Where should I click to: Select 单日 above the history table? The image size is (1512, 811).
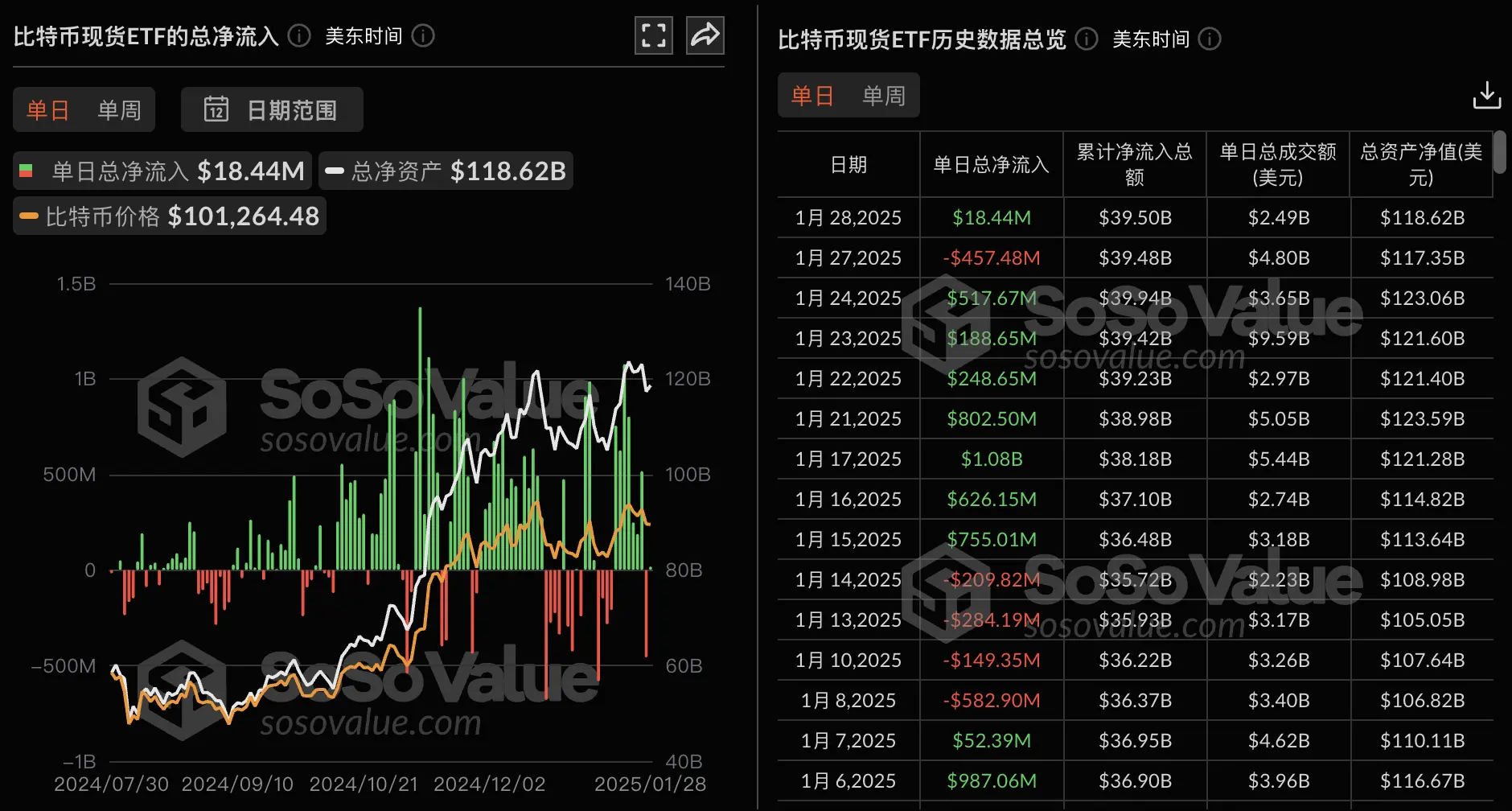(x=811, y=95)
